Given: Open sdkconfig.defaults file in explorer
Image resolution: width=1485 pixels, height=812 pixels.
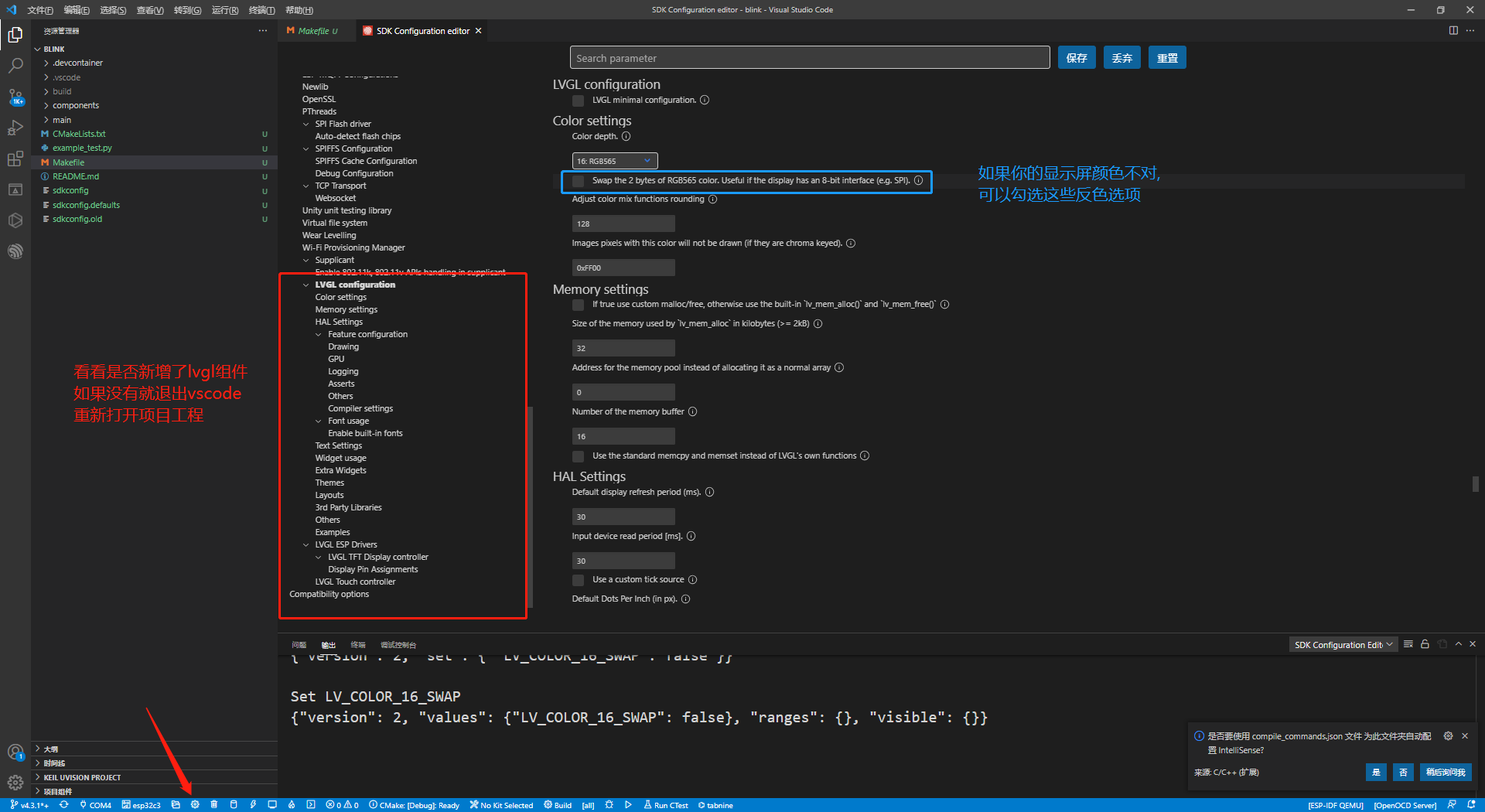Looking at the screenshot, I should tap(86, 205).
